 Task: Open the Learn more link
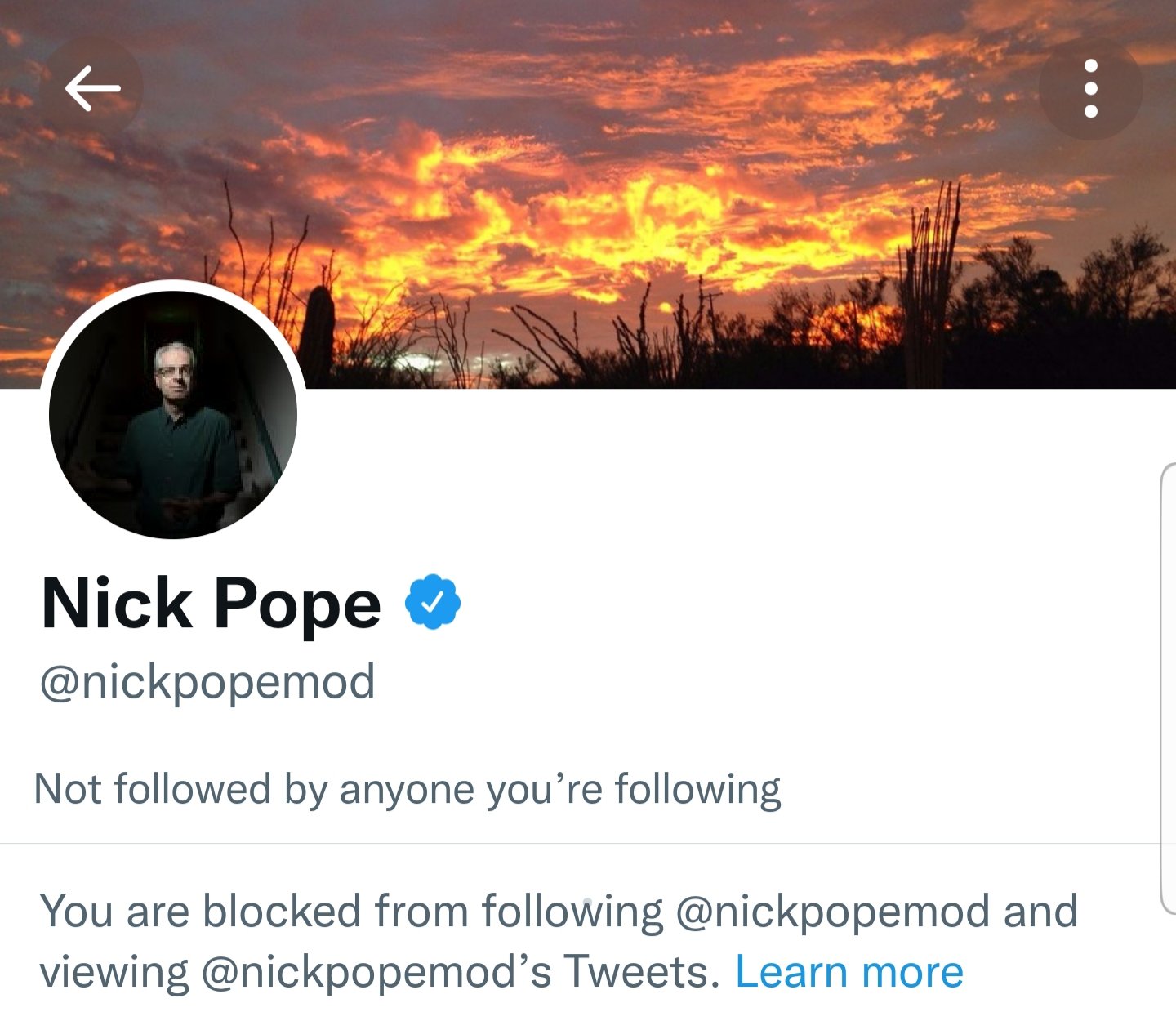(849, 972)
